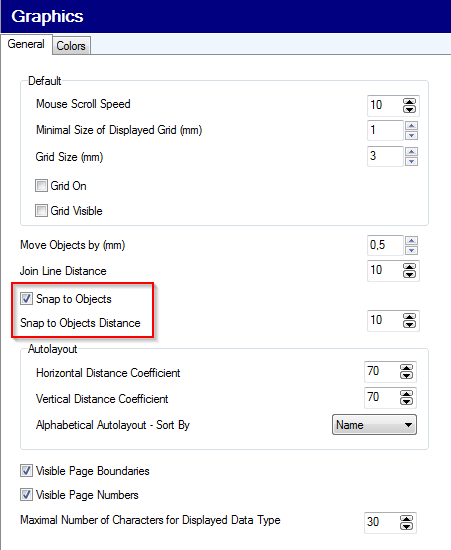451x550 pixels.
Task: Decrease Vertical Distance Coefficient value
Action: 406,401
